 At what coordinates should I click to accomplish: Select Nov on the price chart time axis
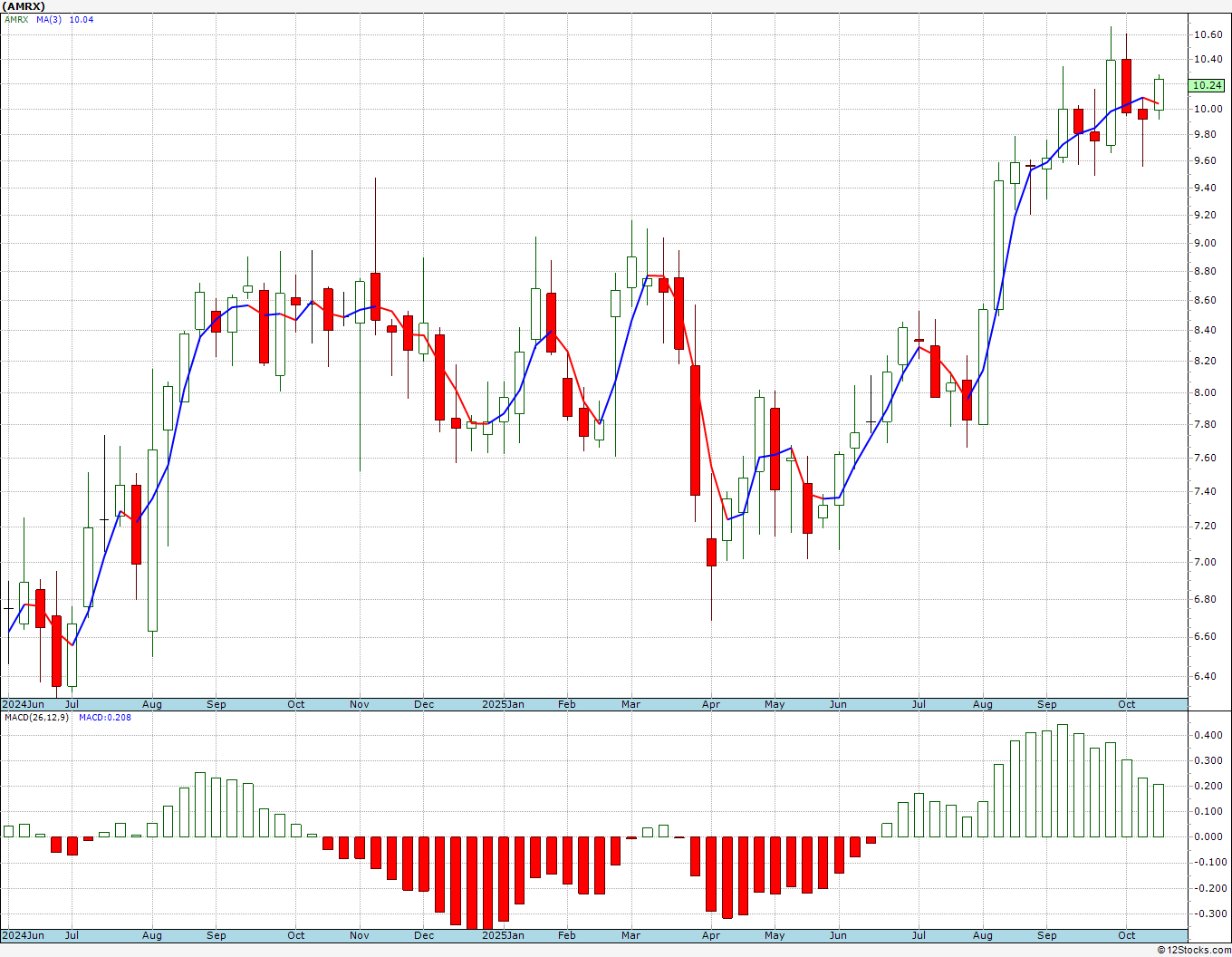[360, 704]
